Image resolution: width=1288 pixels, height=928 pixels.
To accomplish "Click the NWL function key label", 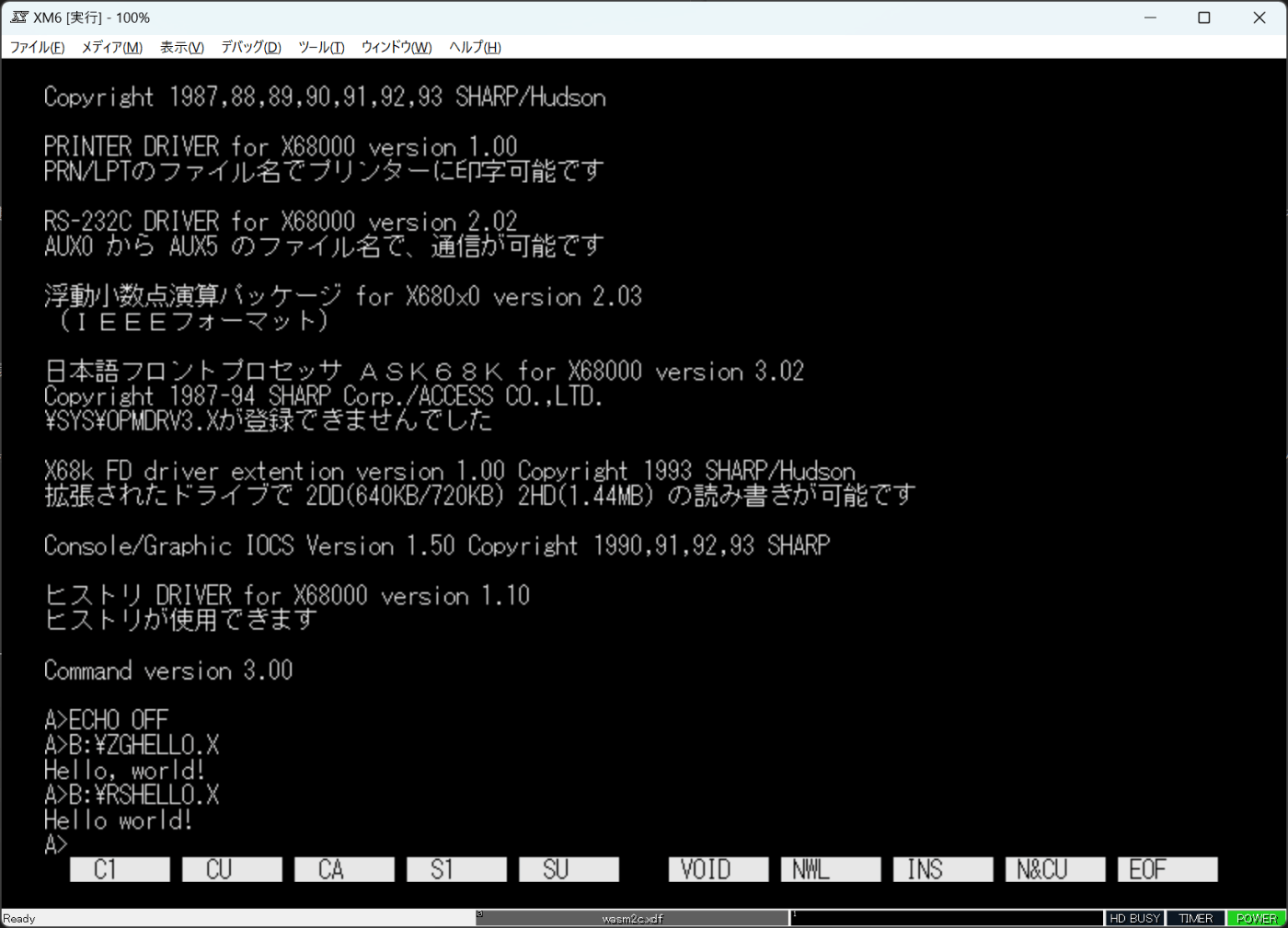I will click(x=831, y=869).
